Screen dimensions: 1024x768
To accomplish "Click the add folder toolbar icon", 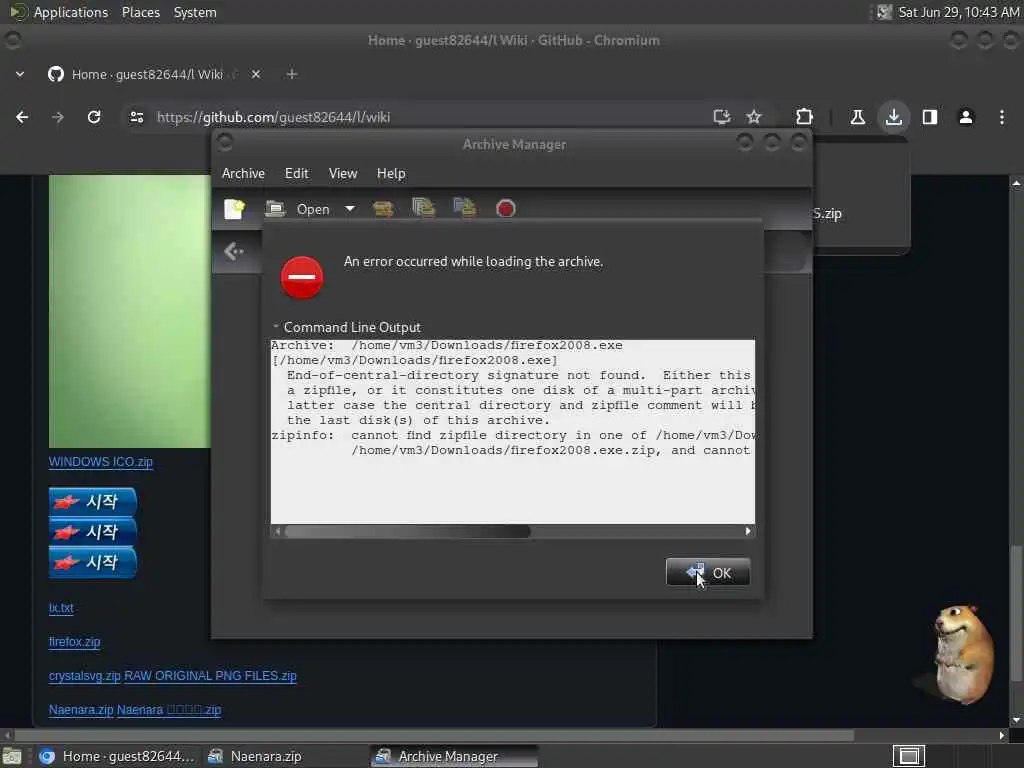I will point(464,208).
